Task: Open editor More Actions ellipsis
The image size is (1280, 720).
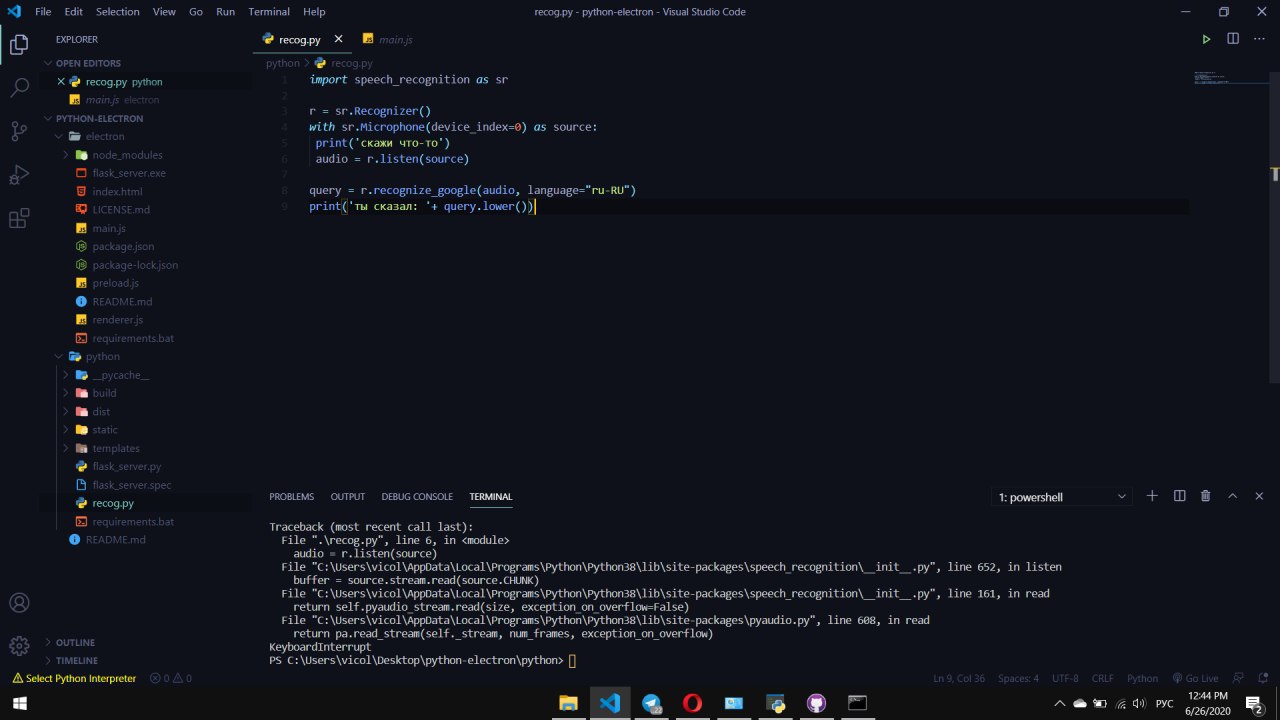Action: [x=1259, y=39]
